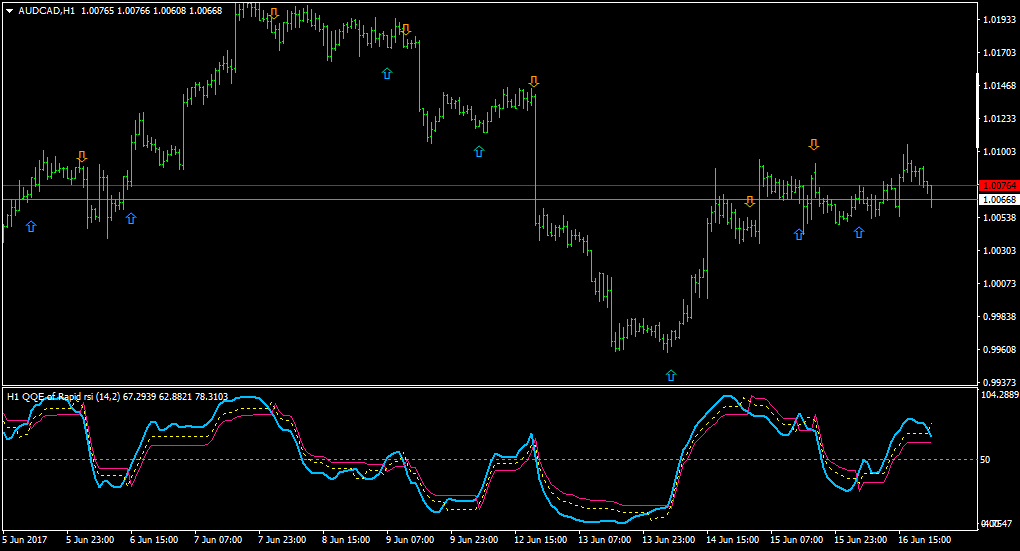Click the blue up arrow under the first candles of 5 Jun
The image size is (1020, 551).
click(x=31, y=226)
